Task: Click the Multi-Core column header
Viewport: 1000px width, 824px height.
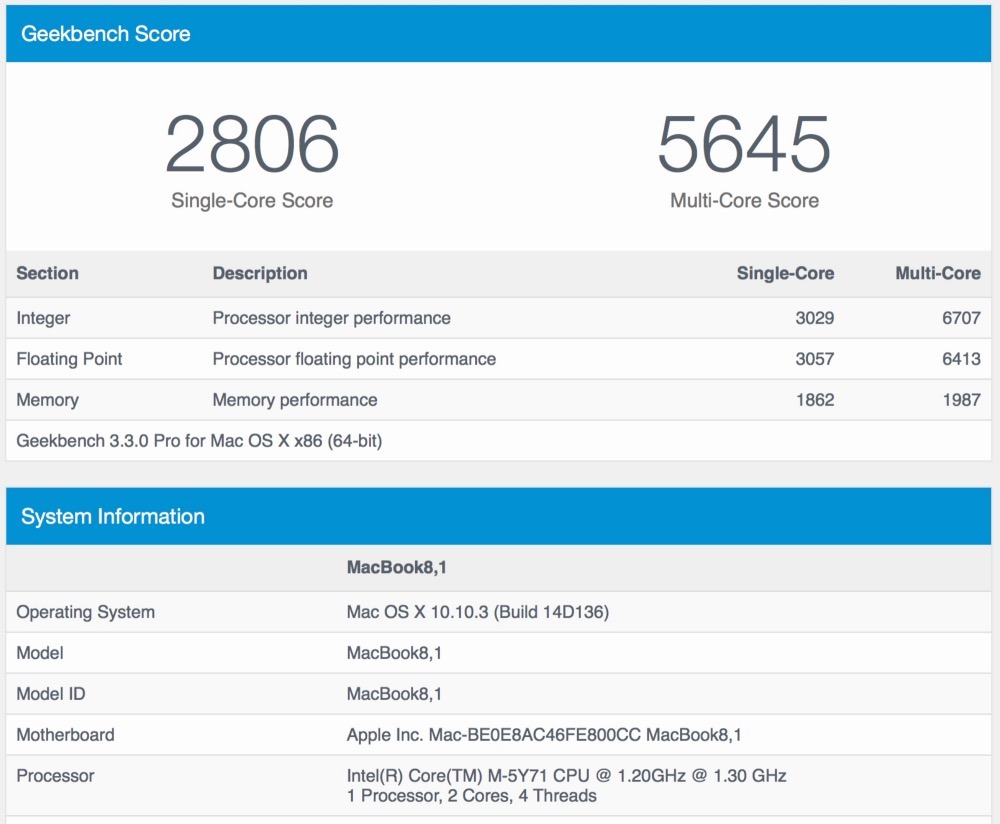Action: [938, 273]
